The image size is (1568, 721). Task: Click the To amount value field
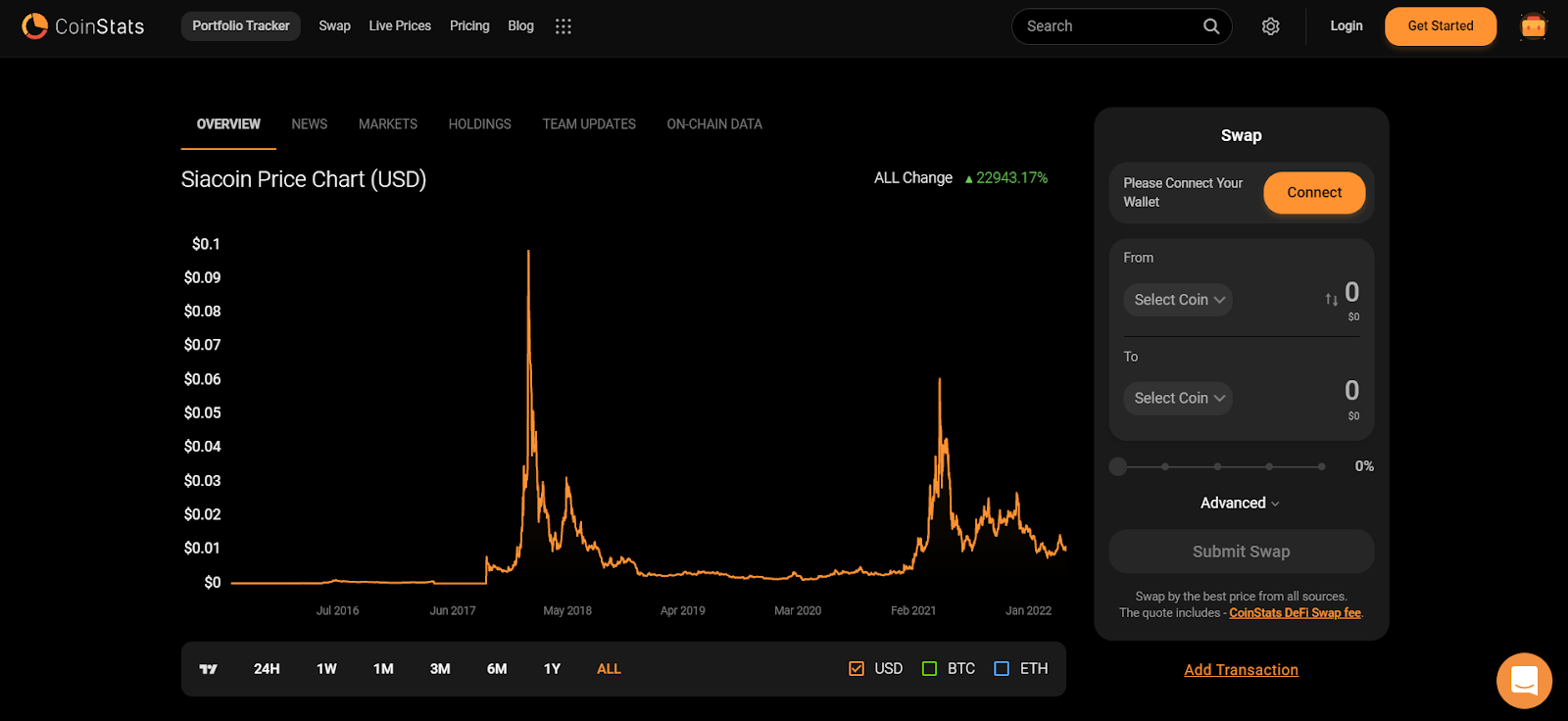coord(1352,391)
